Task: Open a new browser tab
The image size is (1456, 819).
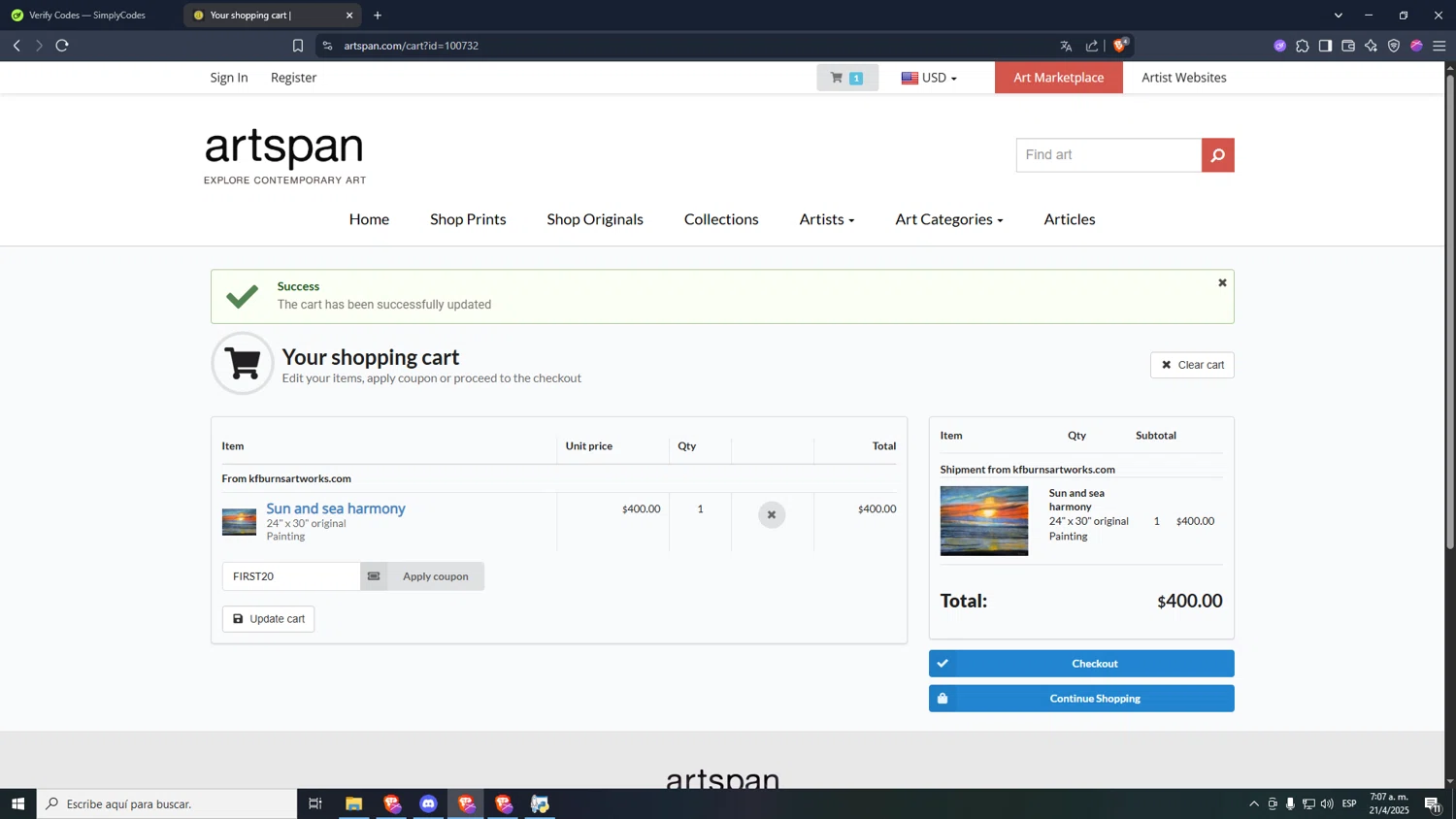Action: (378, 15)
